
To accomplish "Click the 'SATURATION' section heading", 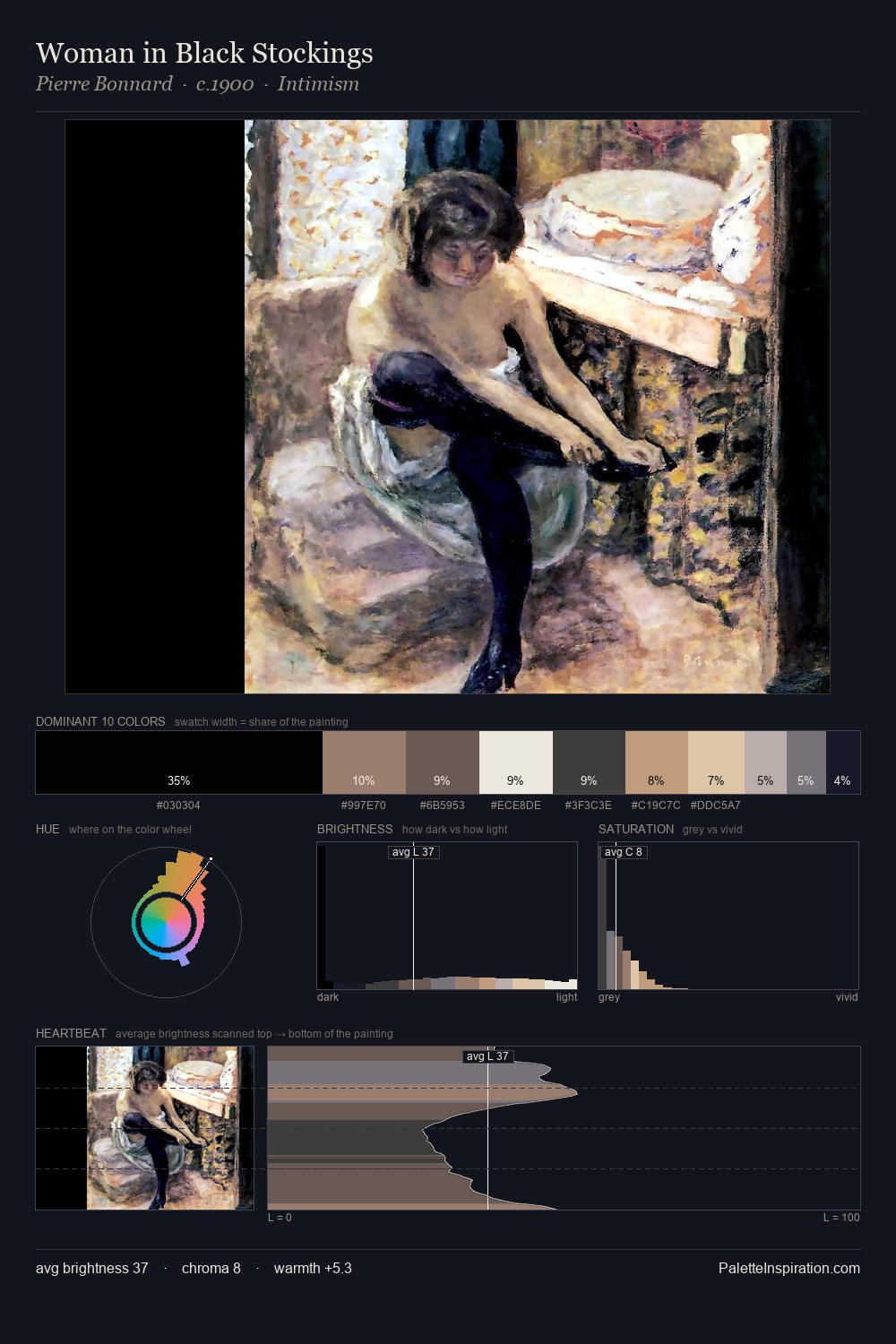I will (636, 829).
